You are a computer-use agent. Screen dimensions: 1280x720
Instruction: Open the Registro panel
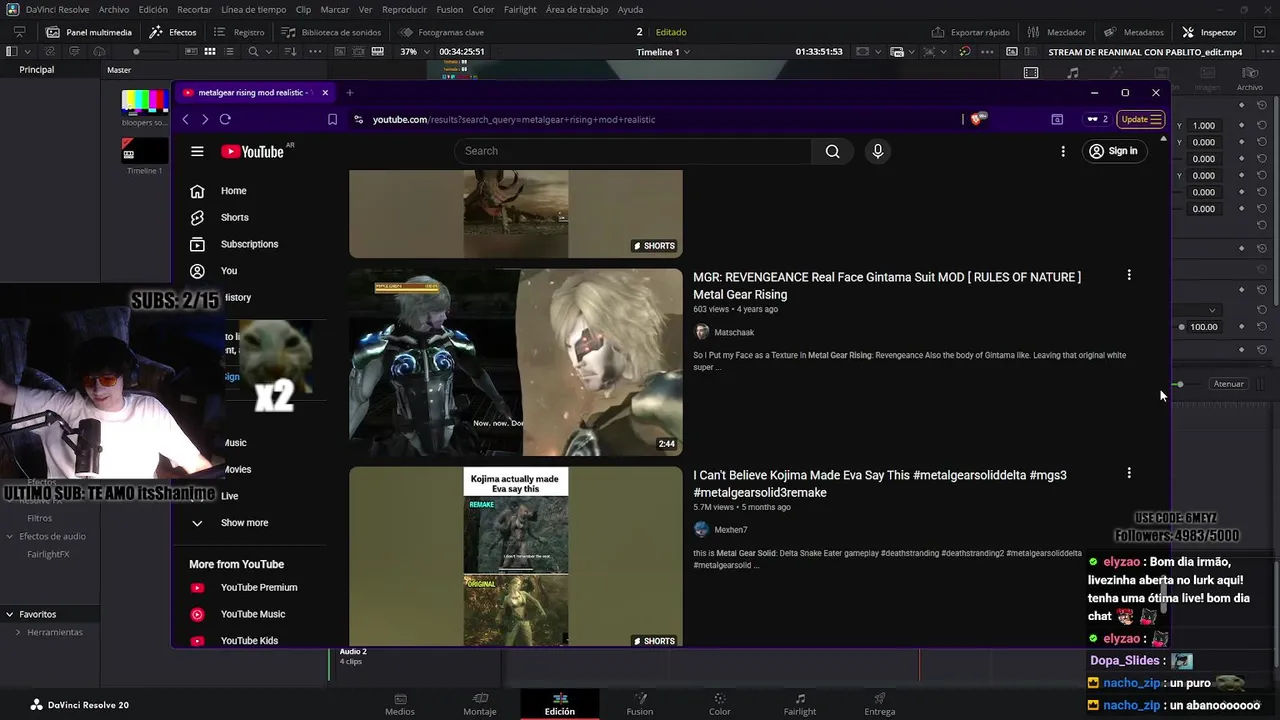pyautogui.click(x=238, y=32)
